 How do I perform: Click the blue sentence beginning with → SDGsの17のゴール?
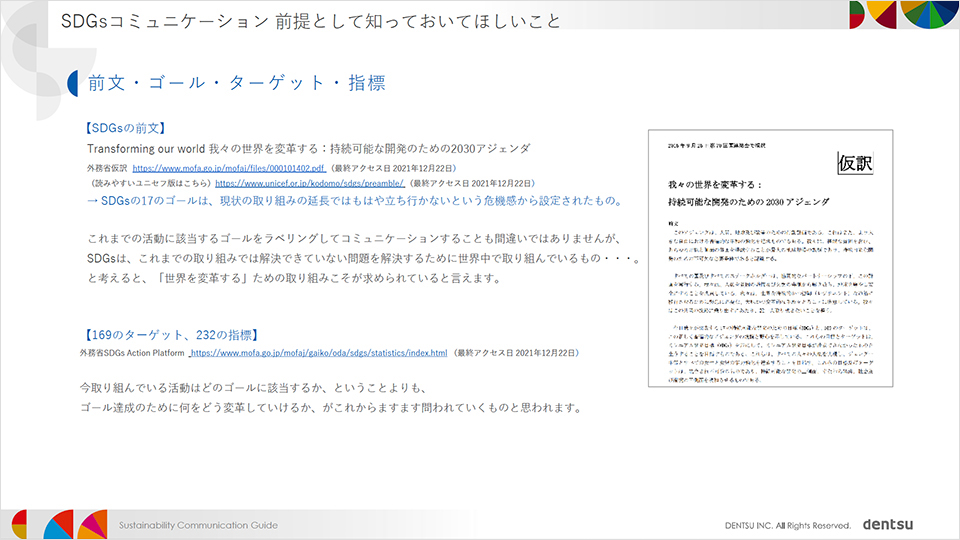[x=354, y=201]
